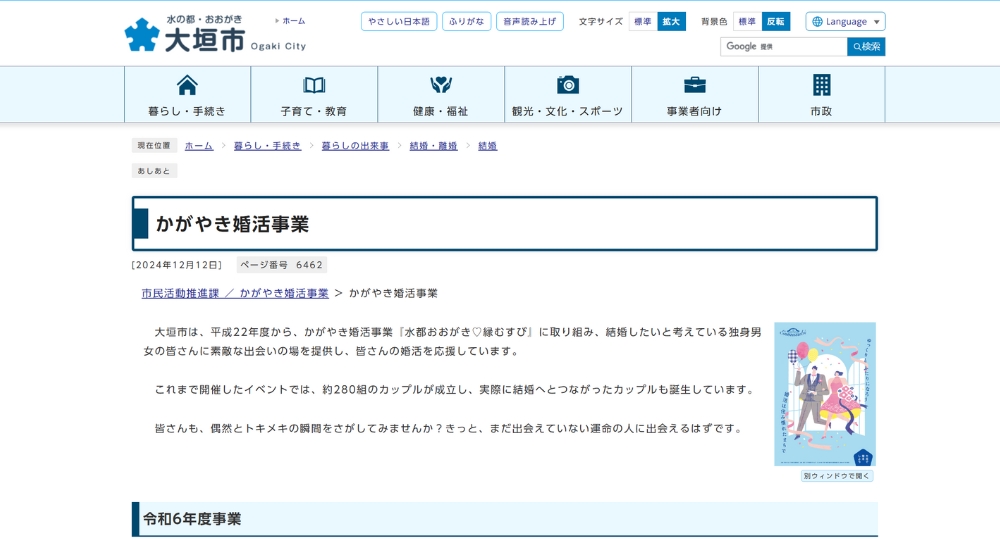
Task: Click the 令和6年度事業 section heading
Action: tap(192, 519)
